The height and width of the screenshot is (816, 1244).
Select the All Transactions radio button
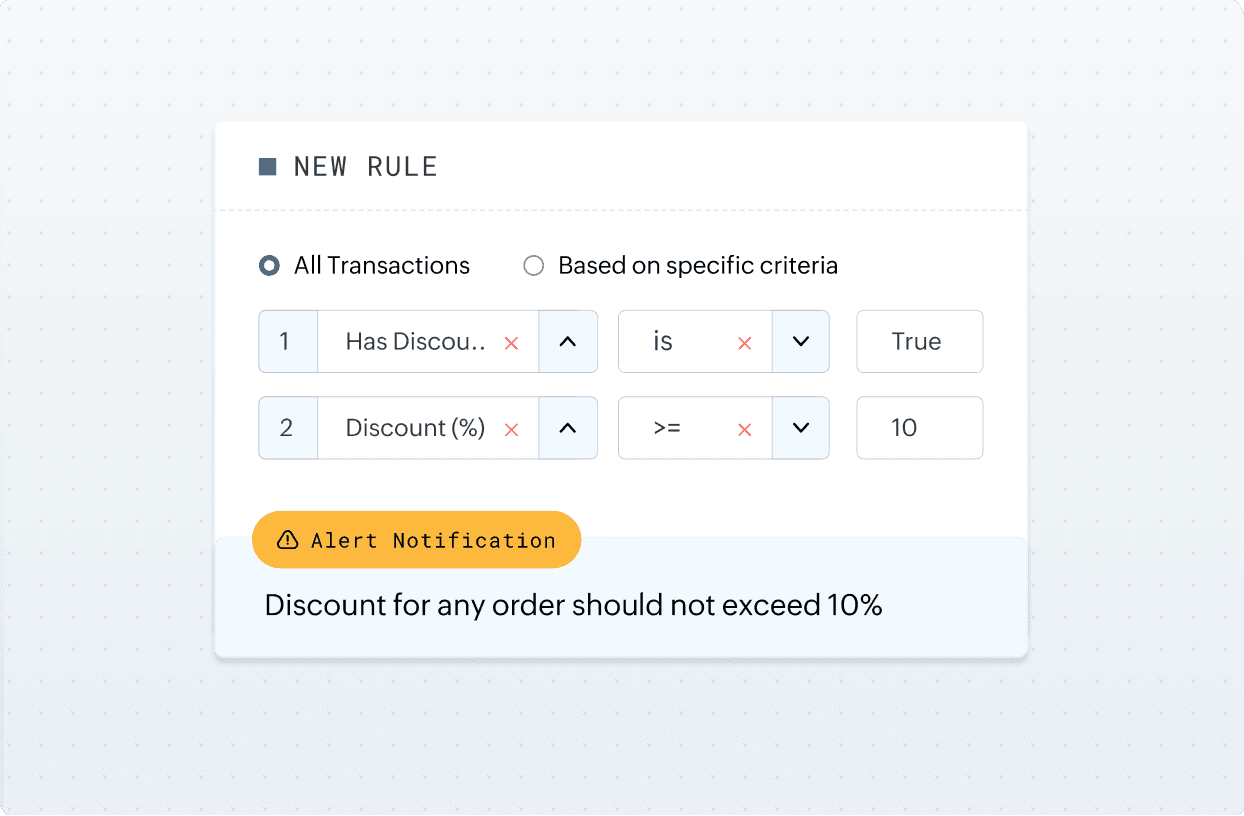[x=269, y=265]
